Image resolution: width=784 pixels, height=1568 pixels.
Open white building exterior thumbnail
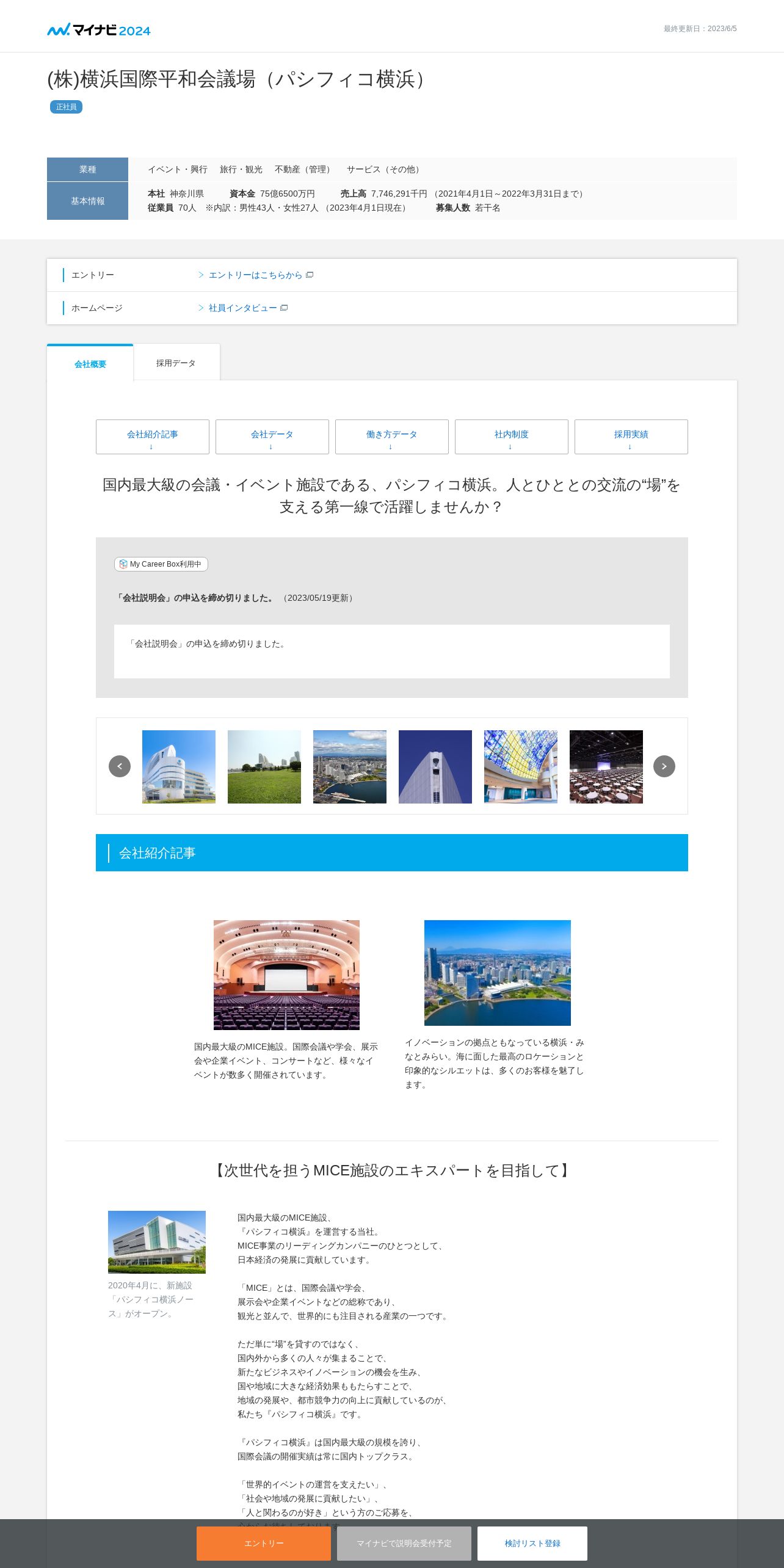179,767
